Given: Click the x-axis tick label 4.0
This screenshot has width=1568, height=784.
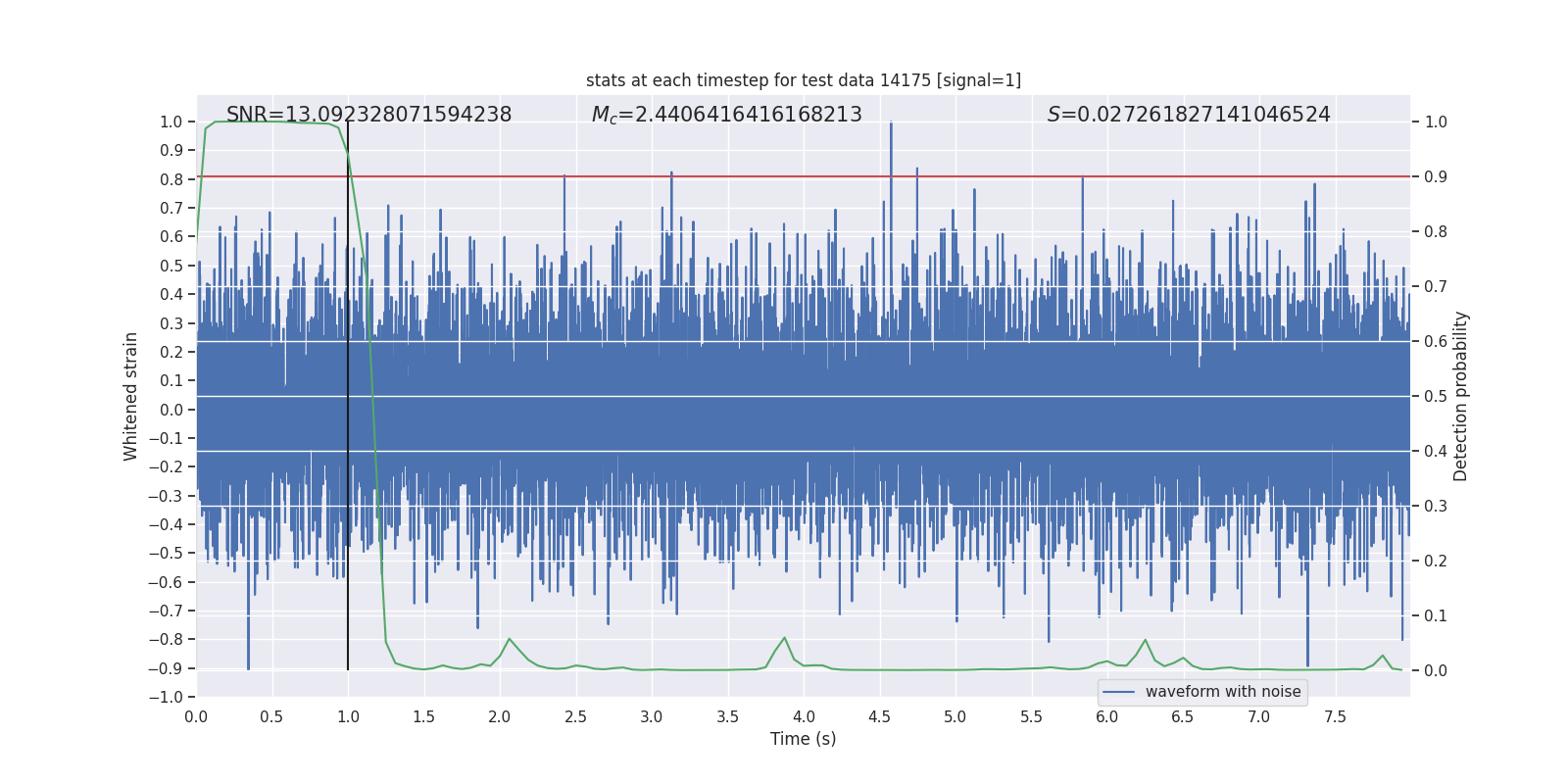Looking at the screenshot, I should [x=804, y=716].
